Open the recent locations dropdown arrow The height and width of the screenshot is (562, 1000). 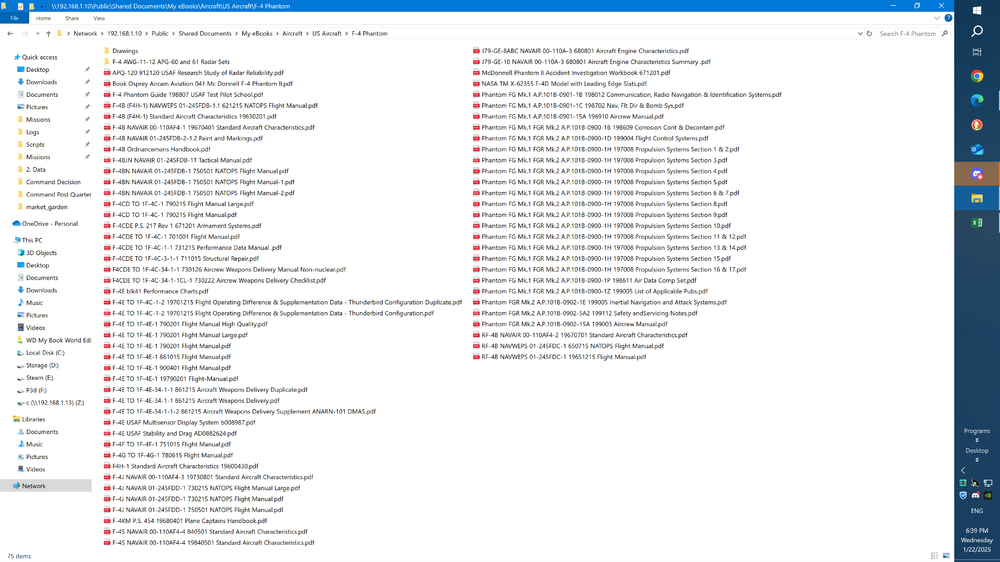tap(37, 34)
